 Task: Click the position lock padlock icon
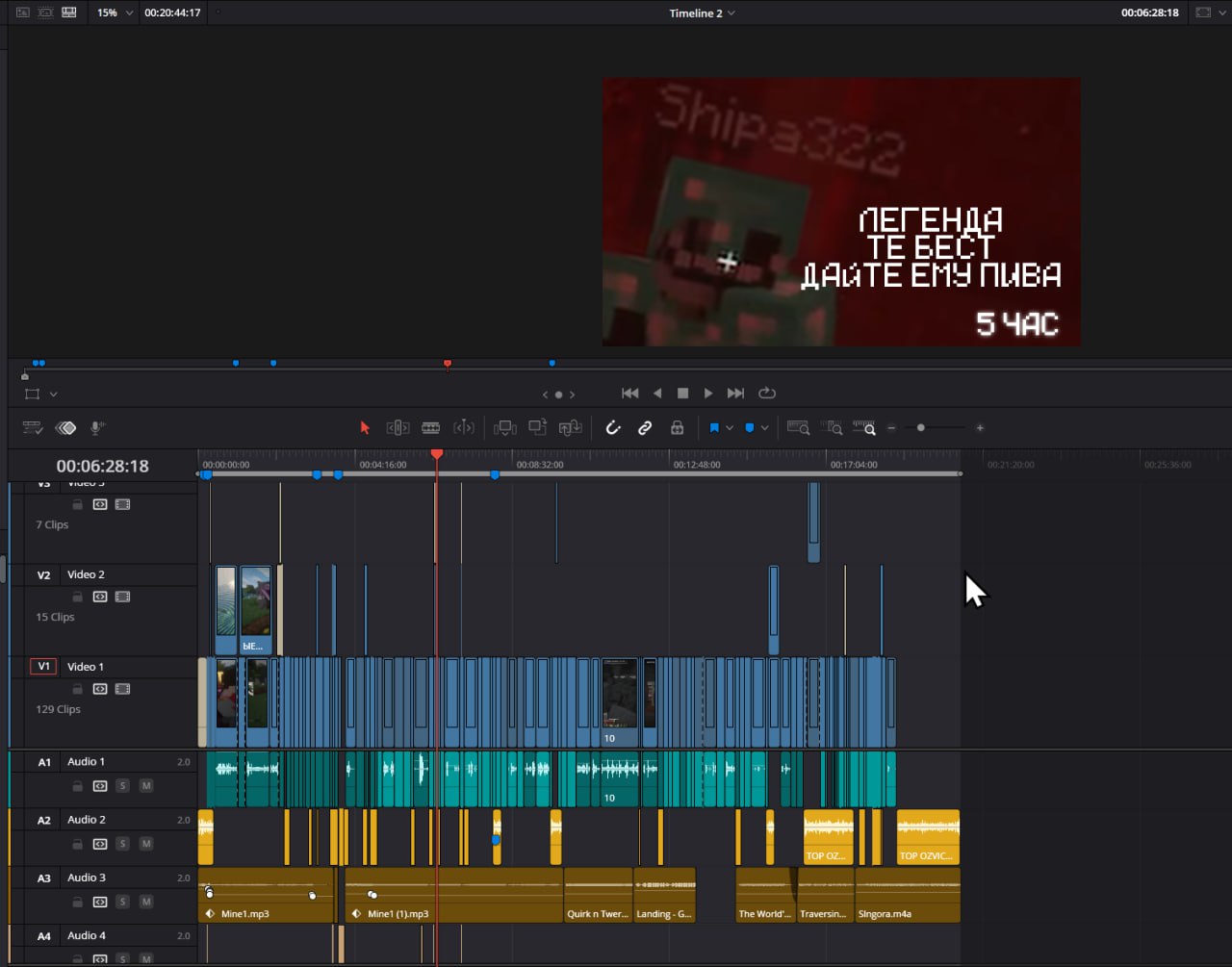[678, 428]
